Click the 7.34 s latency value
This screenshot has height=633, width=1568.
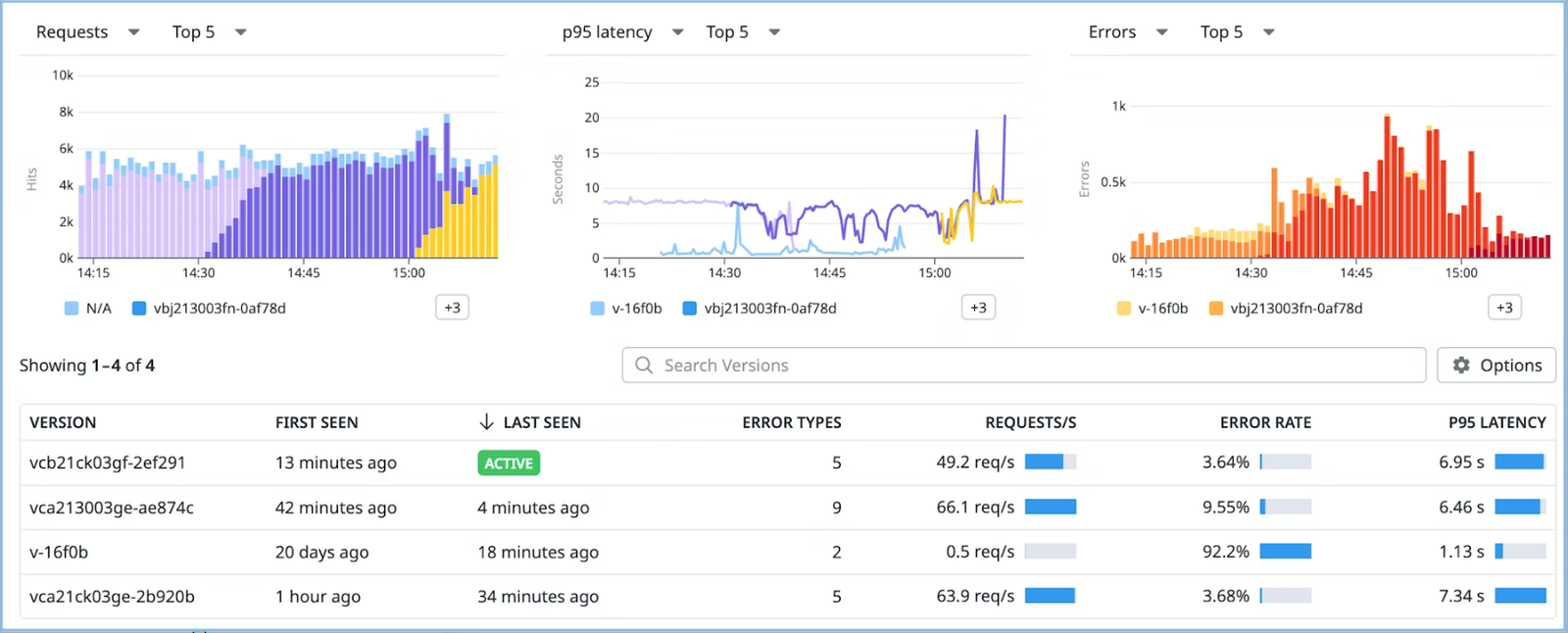pyautogui.click(x=1461, y=596)
